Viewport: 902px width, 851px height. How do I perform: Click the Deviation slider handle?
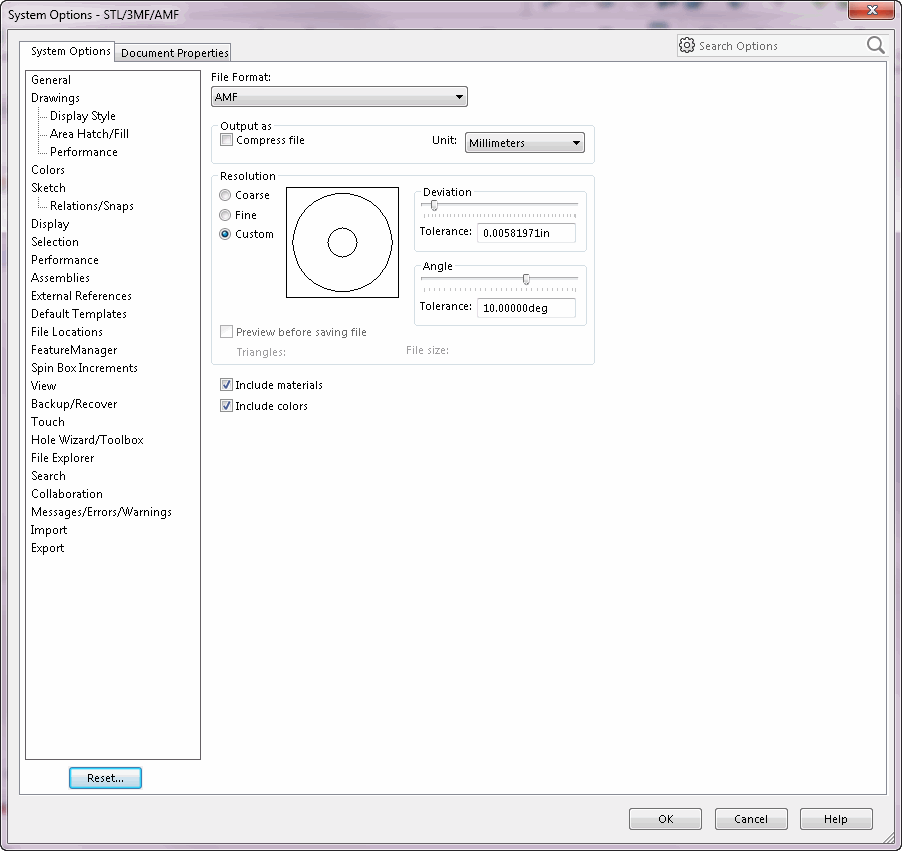(434, 205)
